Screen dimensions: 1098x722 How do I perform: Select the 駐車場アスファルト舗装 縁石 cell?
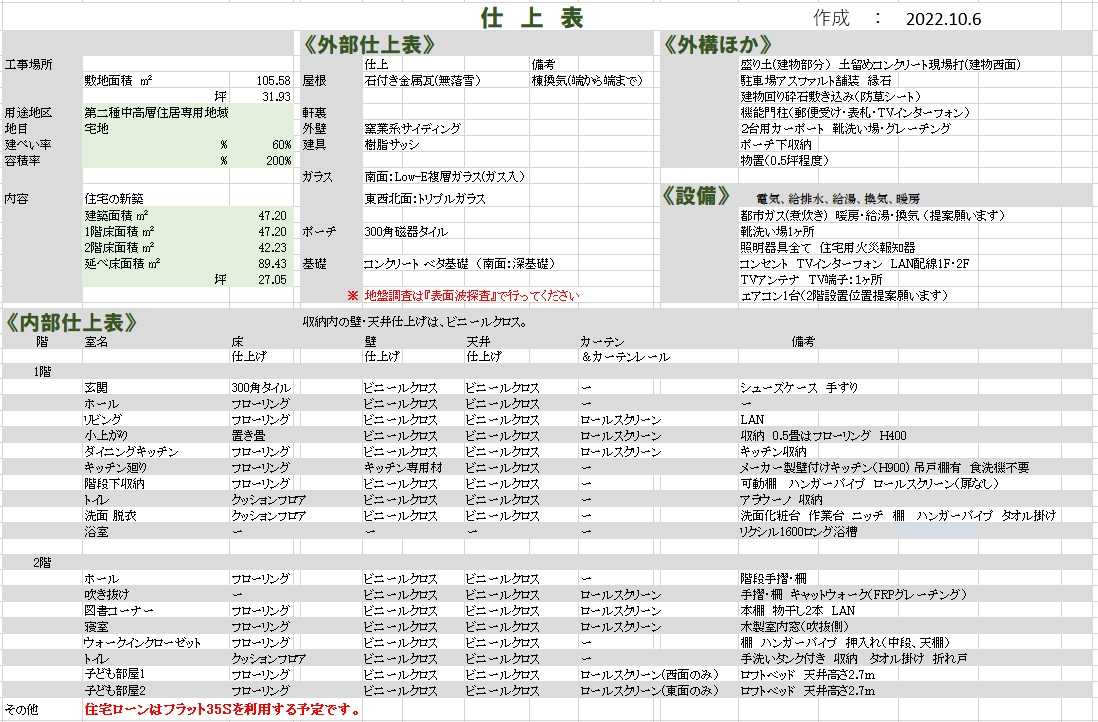816,81
